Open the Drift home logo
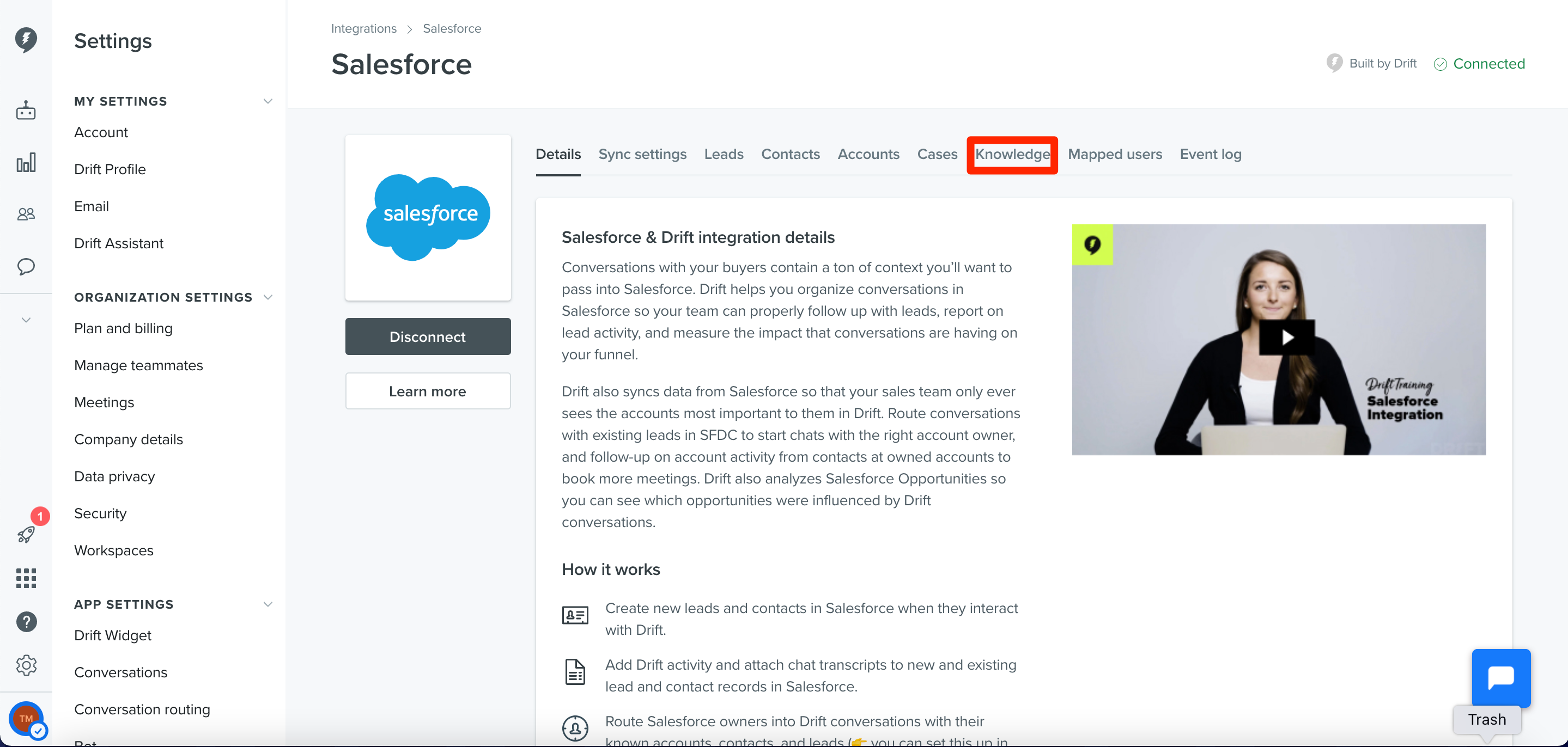Viewport: 1568px width, 747px height. 26,40
